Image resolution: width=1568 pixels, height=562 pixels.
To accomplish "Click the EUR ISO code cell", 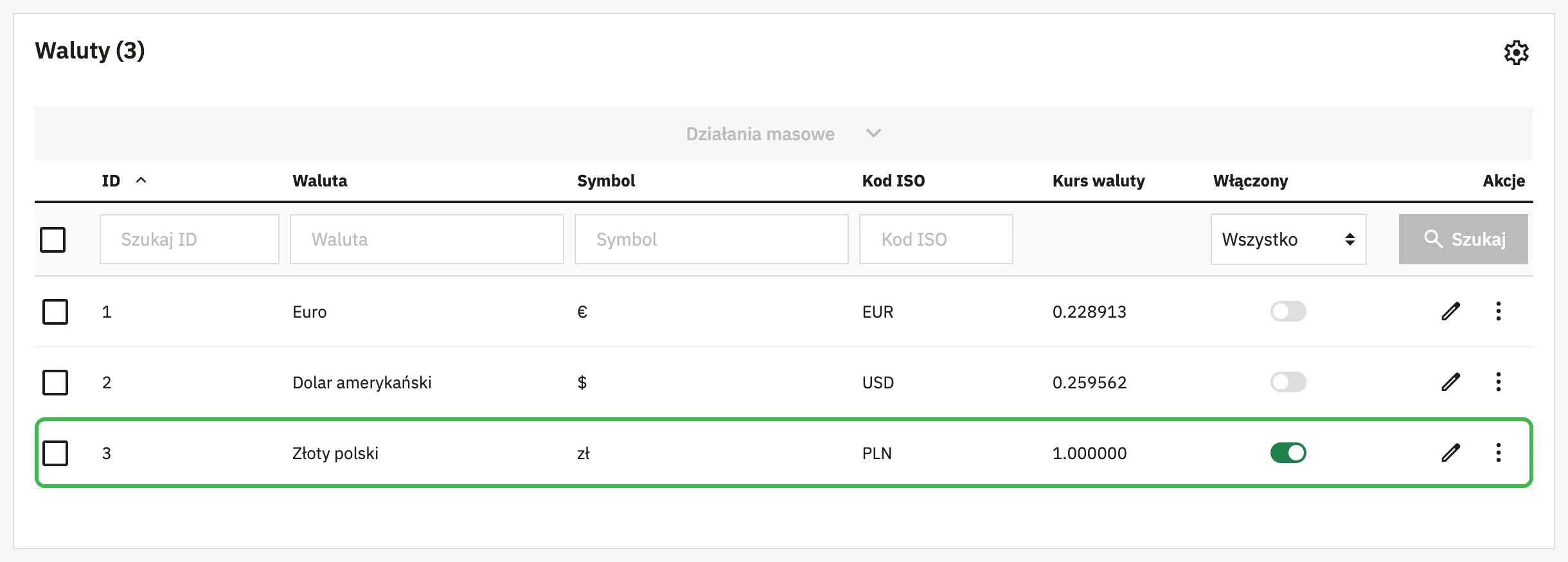I will point(878,312).
